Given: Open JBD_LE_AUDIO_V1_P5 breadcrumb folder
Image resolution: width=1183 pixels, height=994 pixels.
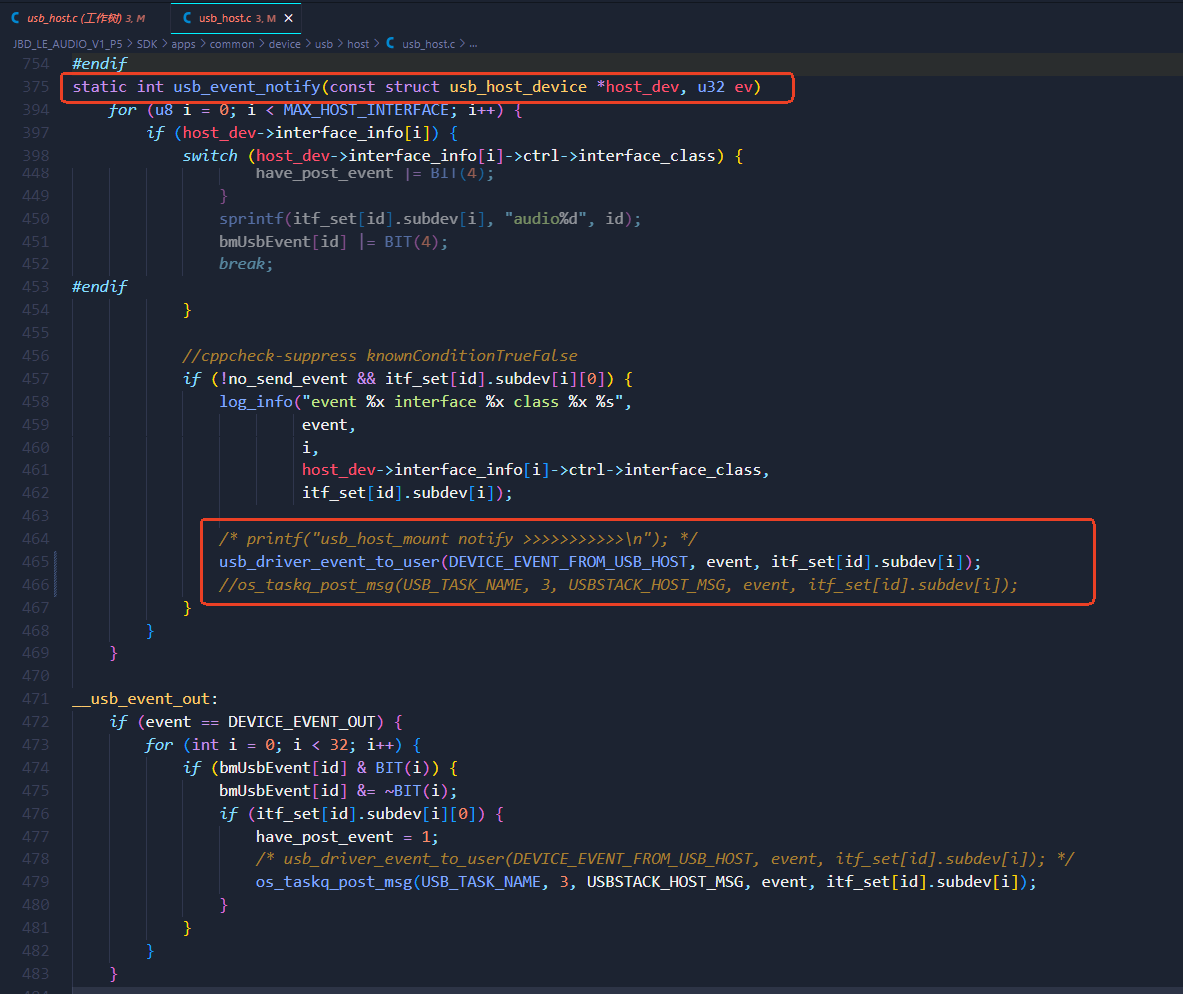Looking at the screenshot, I should tap(67, 44).
